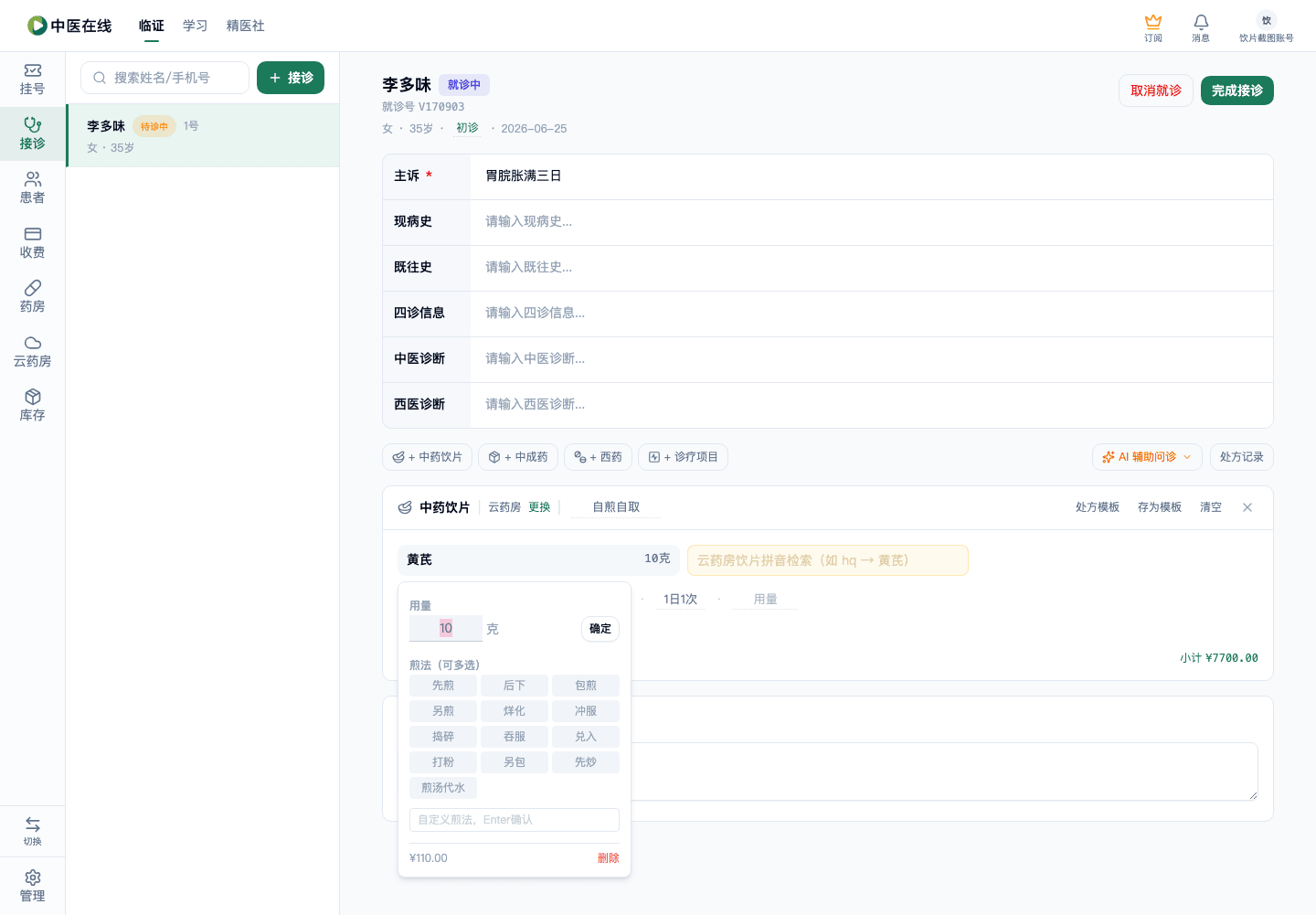The image size is (1316, 915).
Task: Open 收费 billing sidebar section
Action: pos(32,242)
